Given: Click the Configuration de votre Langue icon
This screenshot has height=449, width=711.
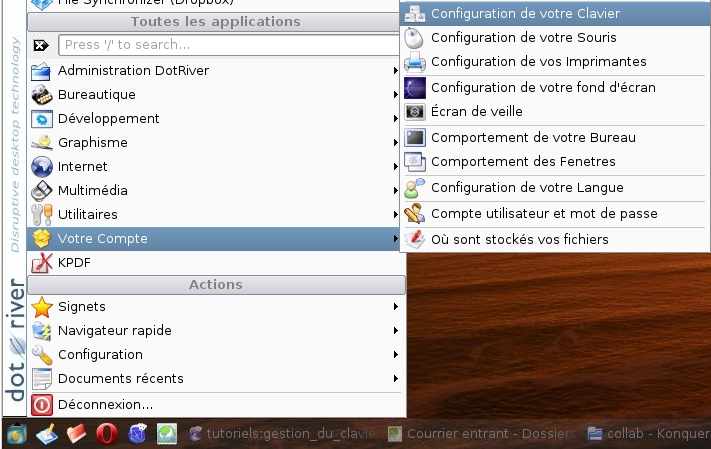Looking at the screenshot, I should (x=414, y=187).
